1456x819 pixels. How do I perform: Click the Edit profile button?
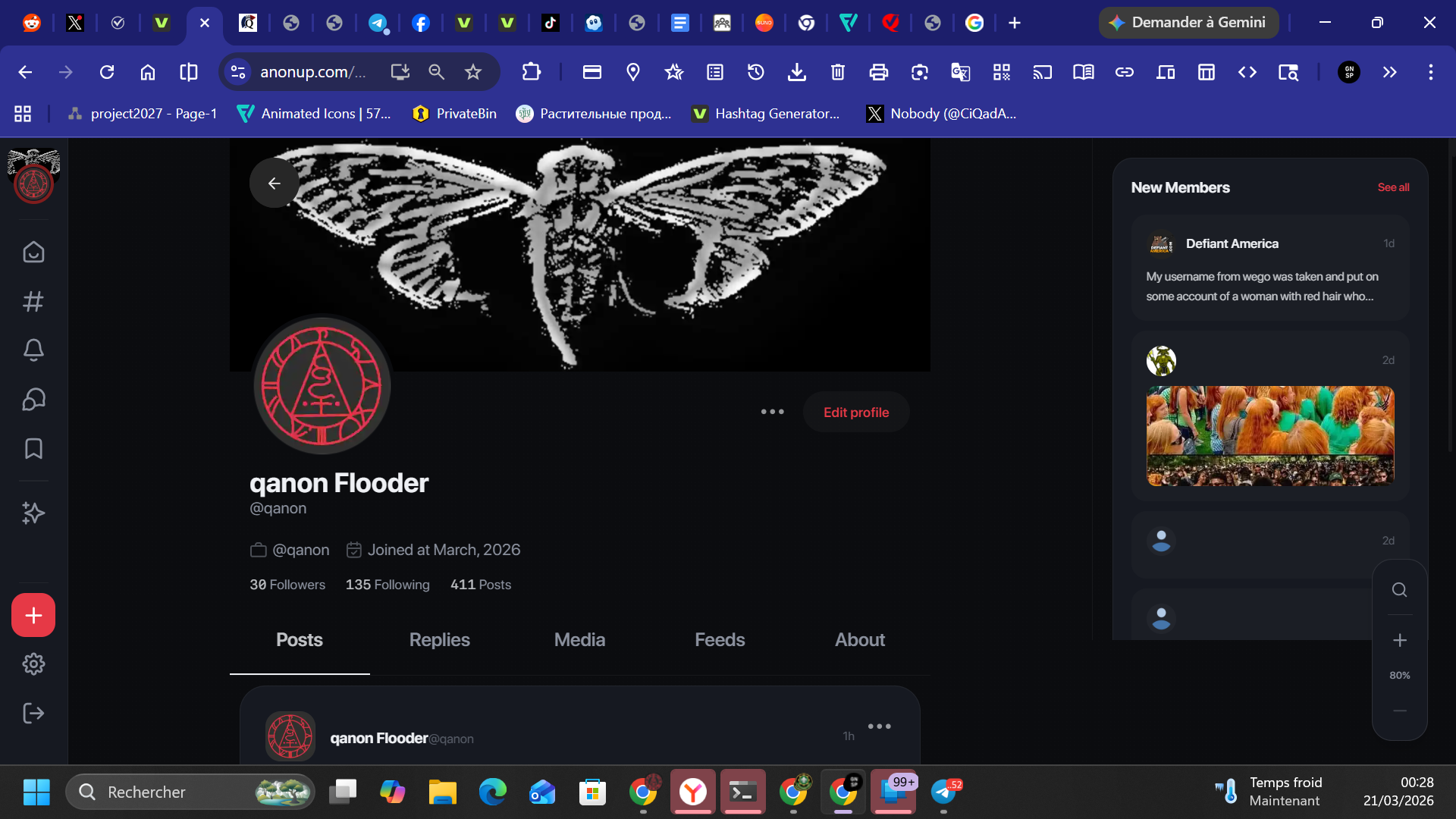tap(856, 413)
